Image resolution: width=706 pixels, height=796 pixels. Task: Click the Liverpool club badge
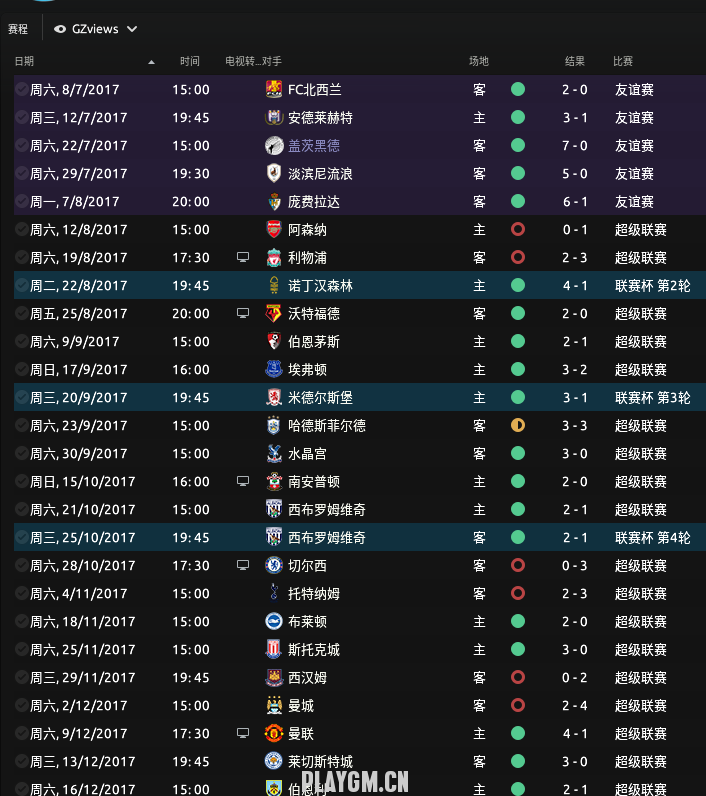click(274, 257)
